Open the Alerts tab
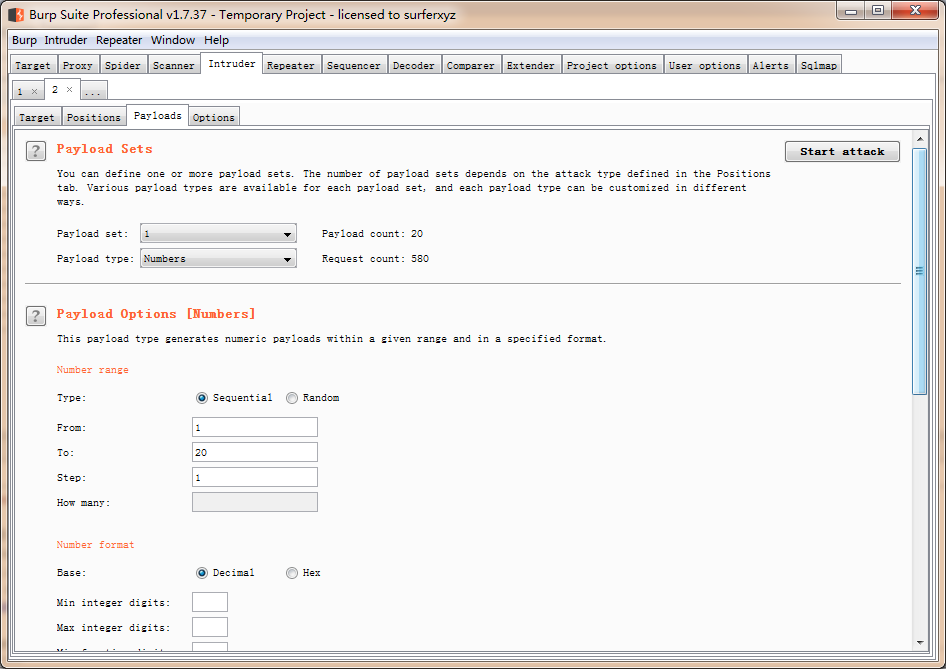The height and width of the screenshot is (669, 946). (770, 65)
